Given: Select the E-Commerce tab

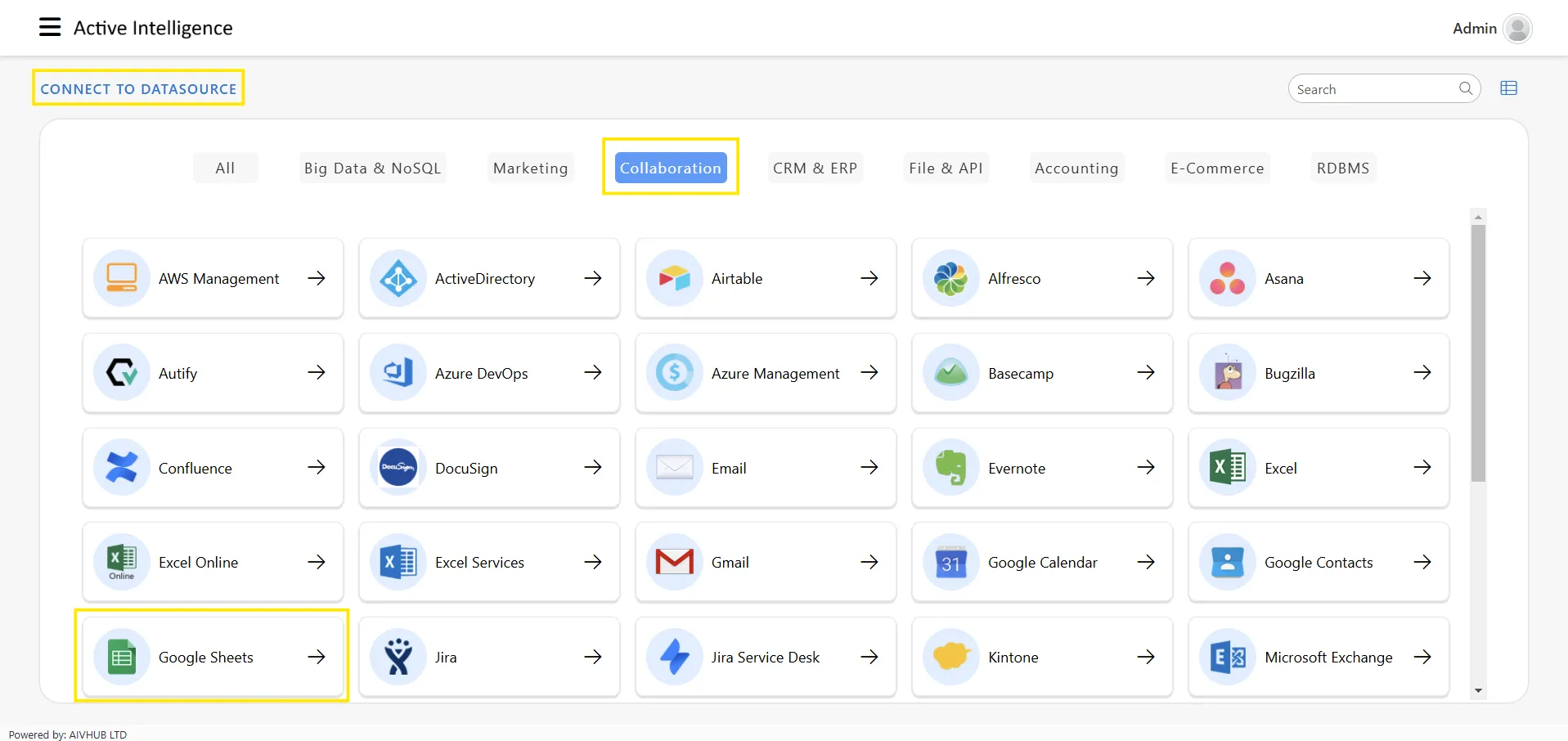Looking at the screenshot, I should coord(1217,168).
